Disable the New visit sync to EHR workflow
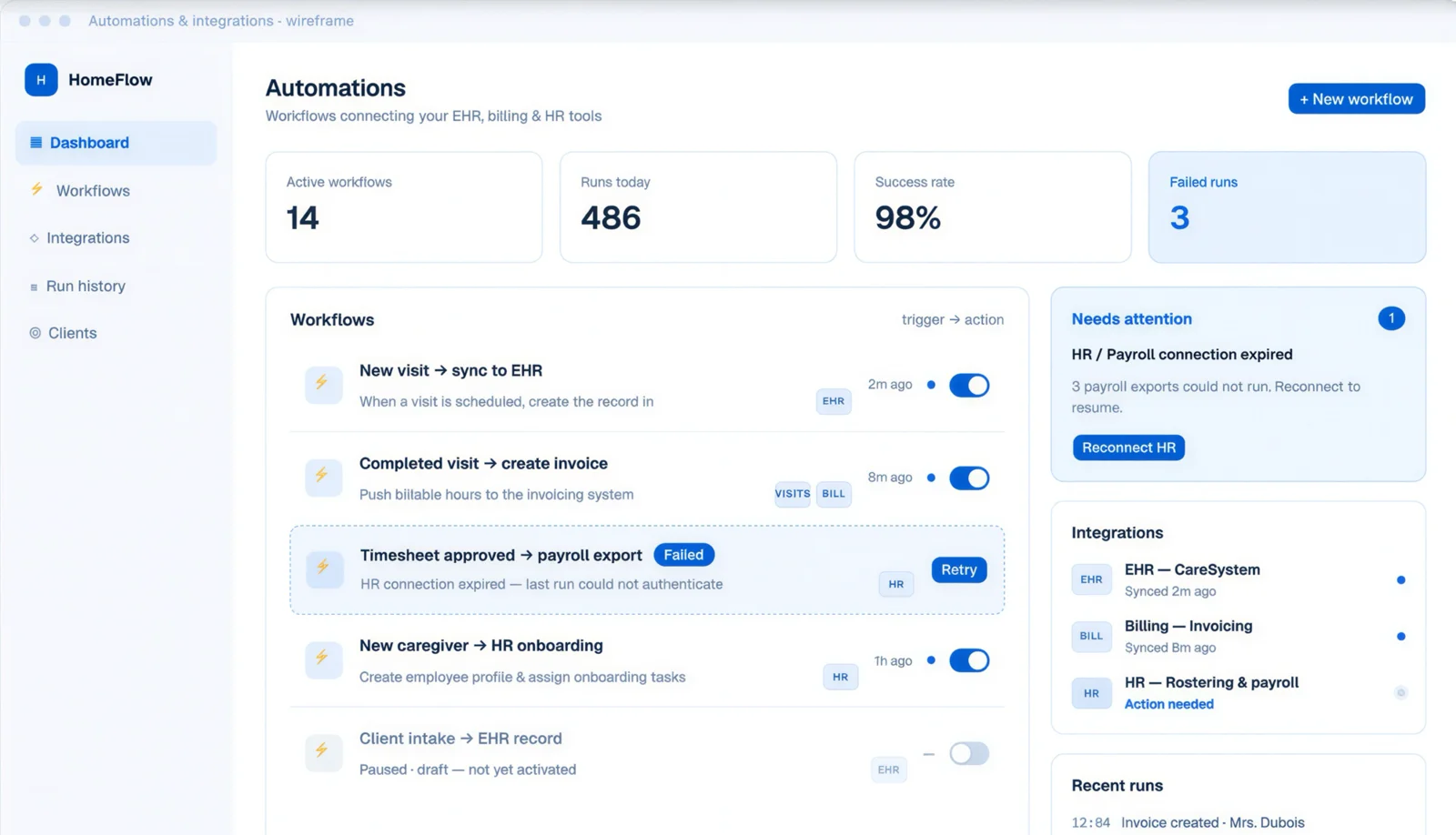This screenshot has height=835, width=1456. (x=969, y=386)
